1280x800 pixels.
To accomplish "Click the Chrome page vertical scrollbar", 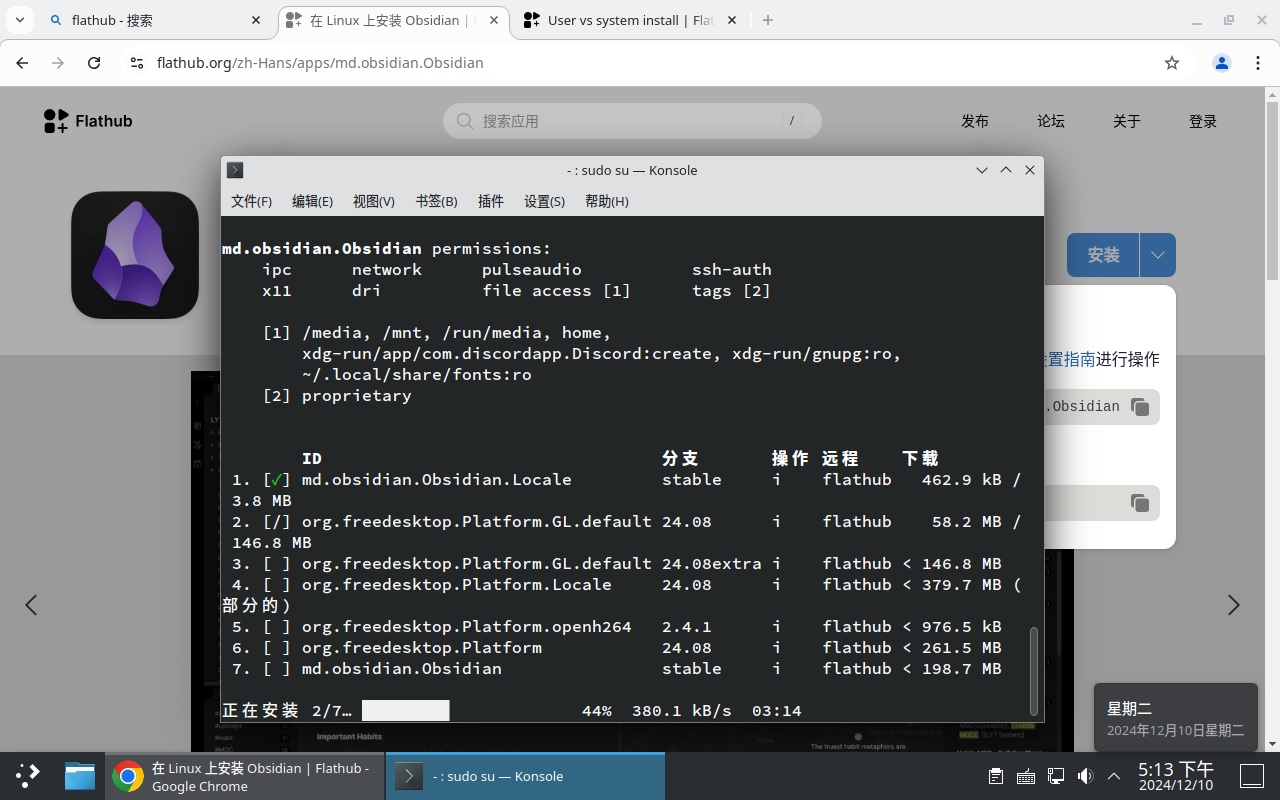I will coord(1272,190).
